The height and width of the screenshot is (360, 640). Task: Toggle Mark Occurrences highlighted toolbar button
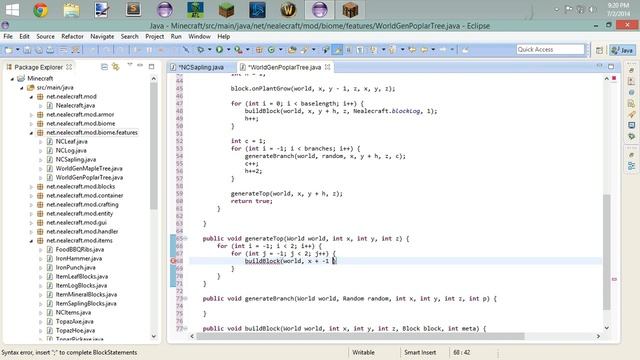click(337, 50)
